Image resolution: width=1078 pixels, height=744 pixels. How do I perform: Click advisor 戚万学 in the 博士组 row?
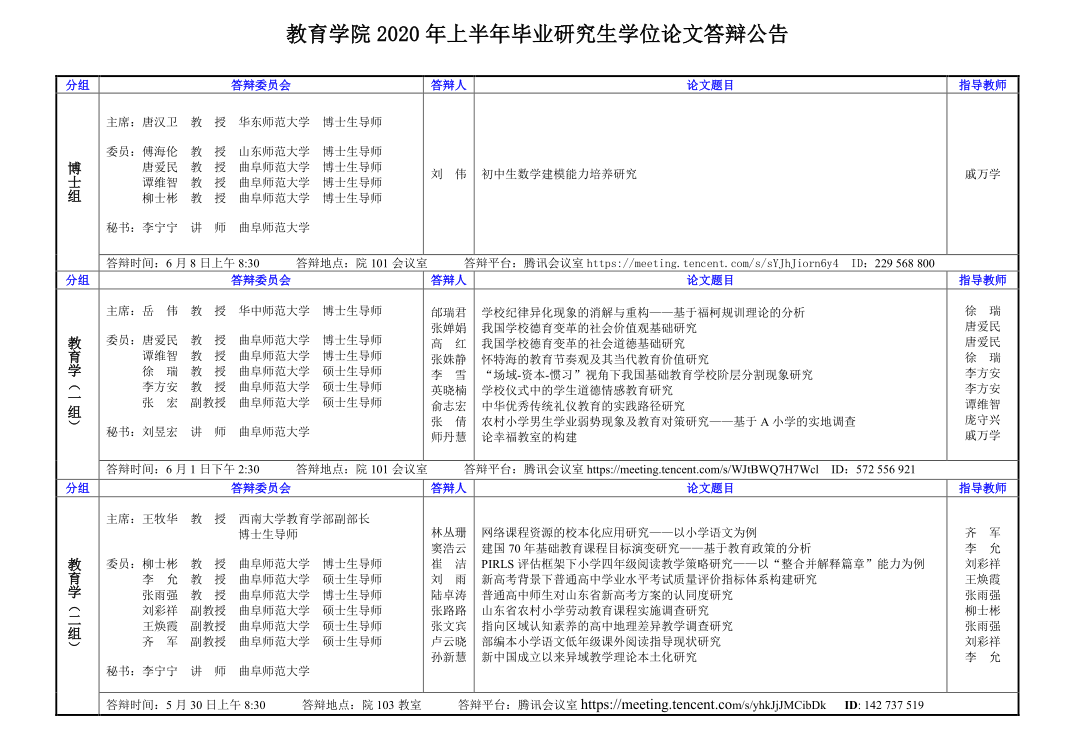click(x=982, y=174)
